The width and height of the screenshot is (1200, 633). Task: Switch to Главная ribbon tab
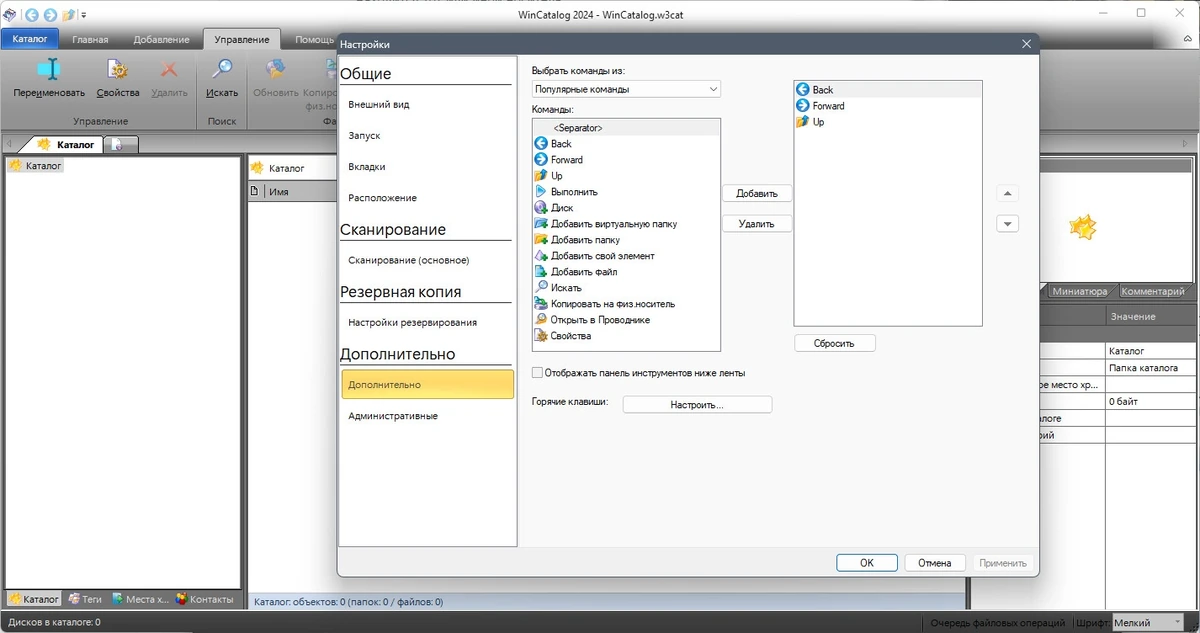point(91,40)
